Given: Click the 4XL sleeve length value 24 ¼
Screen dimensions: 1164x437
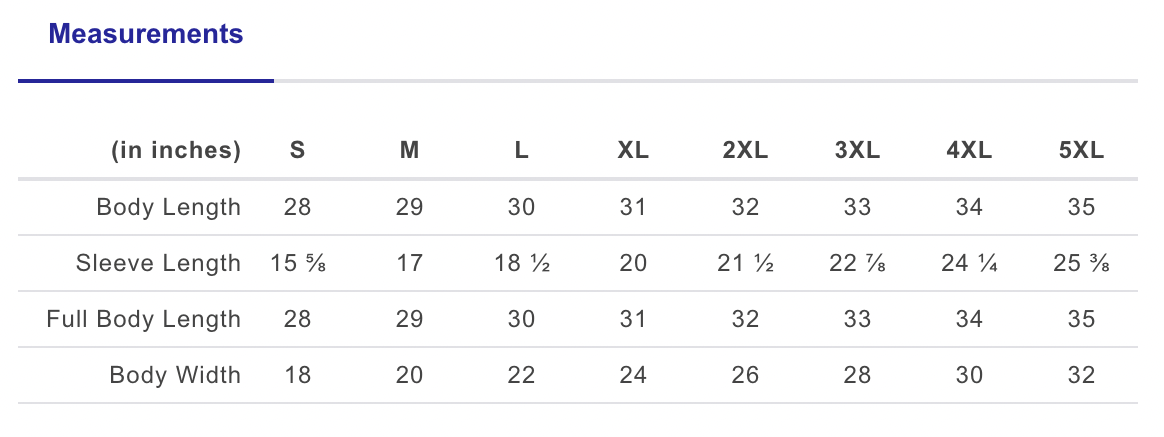Looking at the screenshot, I should point(969,264).
